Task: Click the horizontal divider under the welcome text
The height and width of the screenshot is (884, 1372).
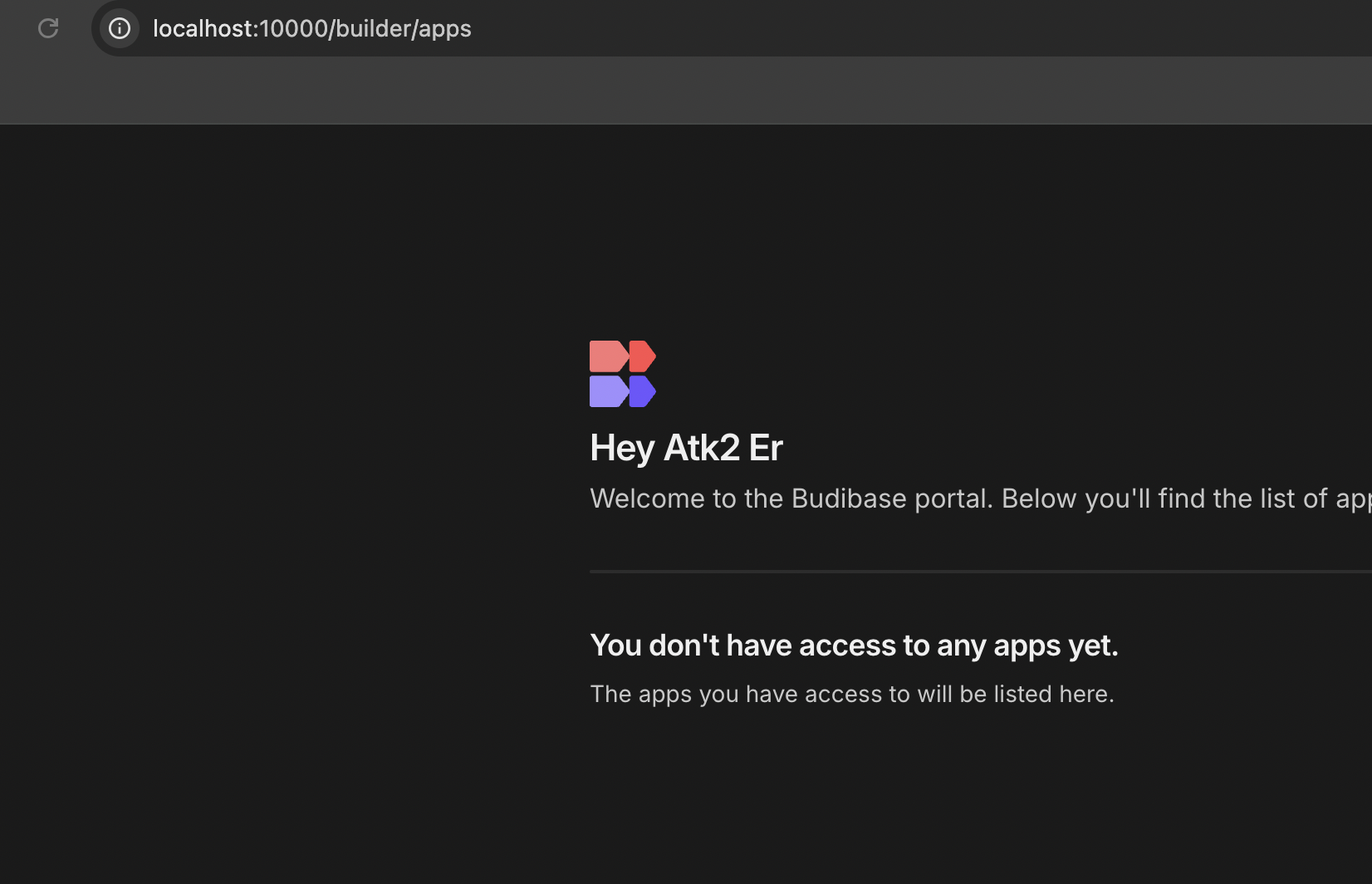Action: (x=981, y=572)
